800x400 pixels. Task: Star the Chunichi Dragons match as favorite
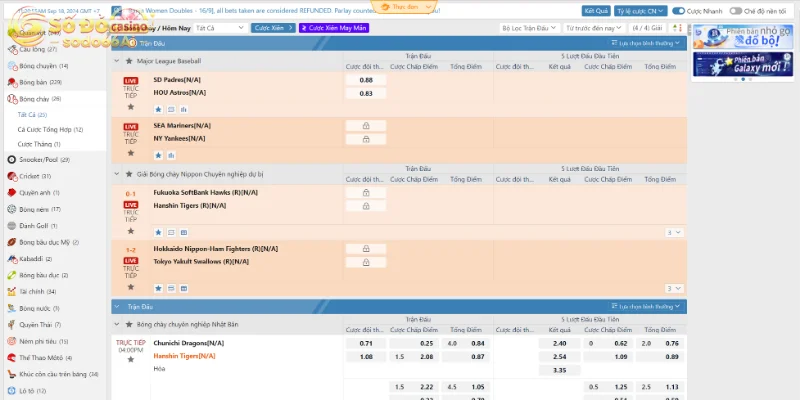pos(130,358)
